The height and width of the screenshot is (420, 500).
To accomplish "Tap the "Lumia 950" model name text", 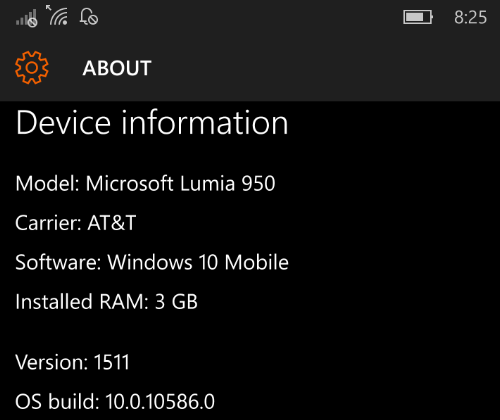I will click(228, 183).
